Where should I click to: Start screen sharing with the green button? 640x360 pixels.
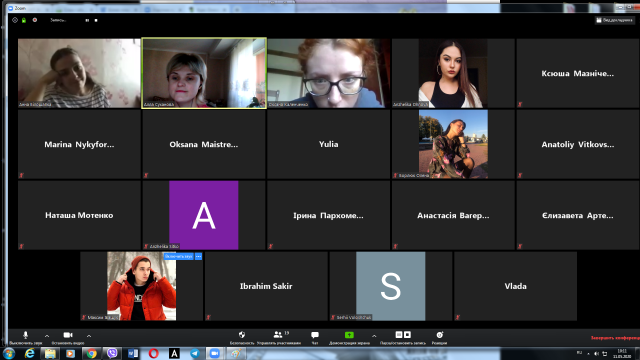[349, 337]
